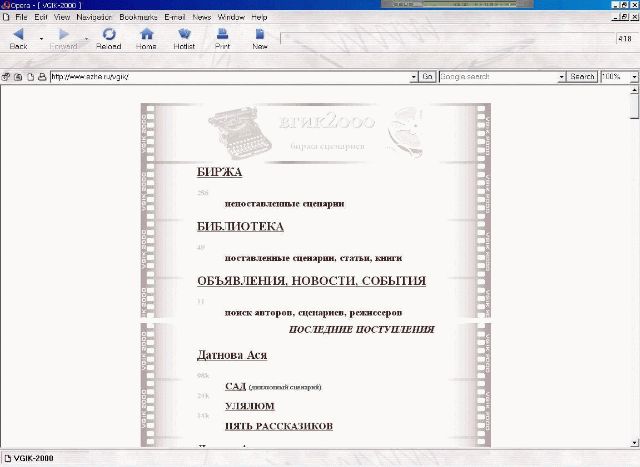Click the Search button
Viewport: 640px width, 467px height.
582,77
